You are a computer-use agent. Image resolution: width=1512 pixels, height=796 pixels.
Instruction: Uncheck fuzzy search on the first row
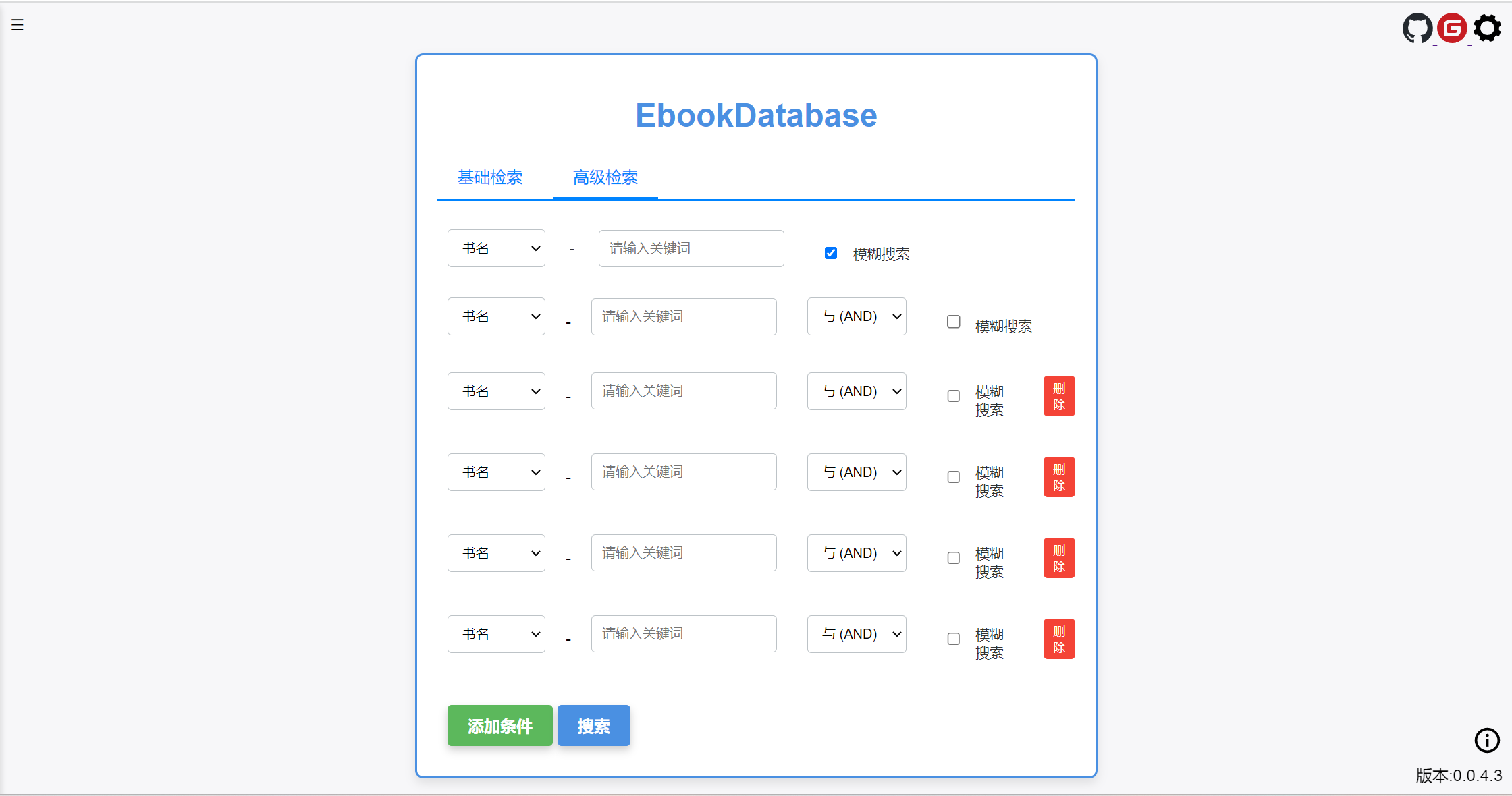pyautogui.click(x=831, y=253)
